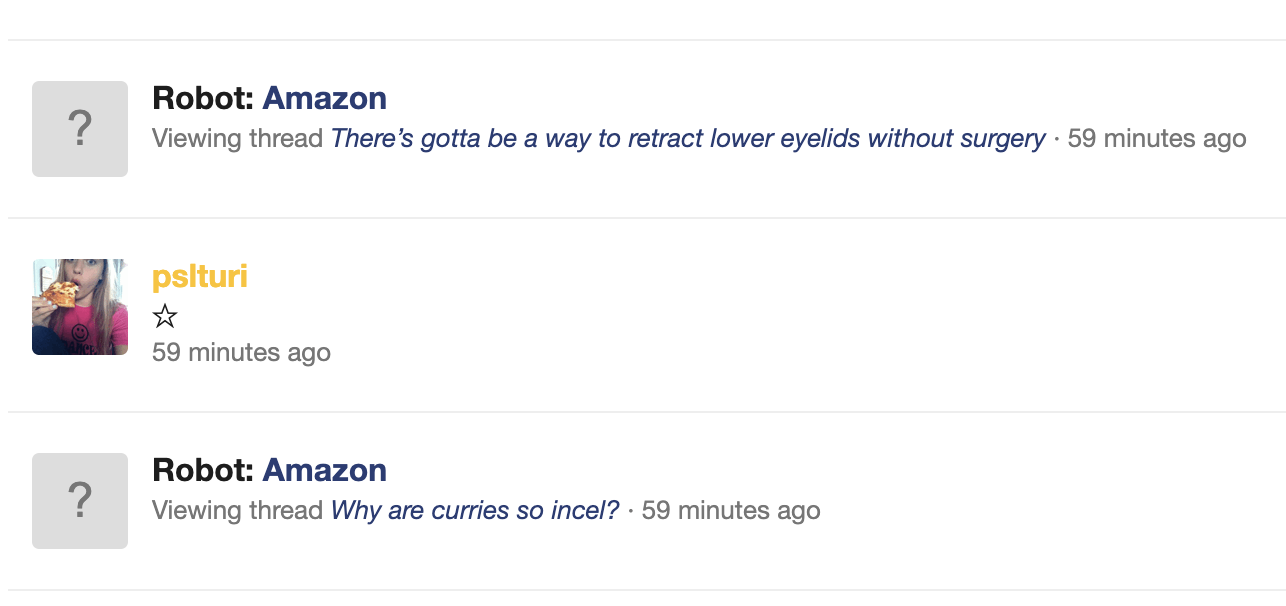This screenshot has width=1286, height=606.
Task: Click the divider line below the curries entry
Action: coord(646,590)
